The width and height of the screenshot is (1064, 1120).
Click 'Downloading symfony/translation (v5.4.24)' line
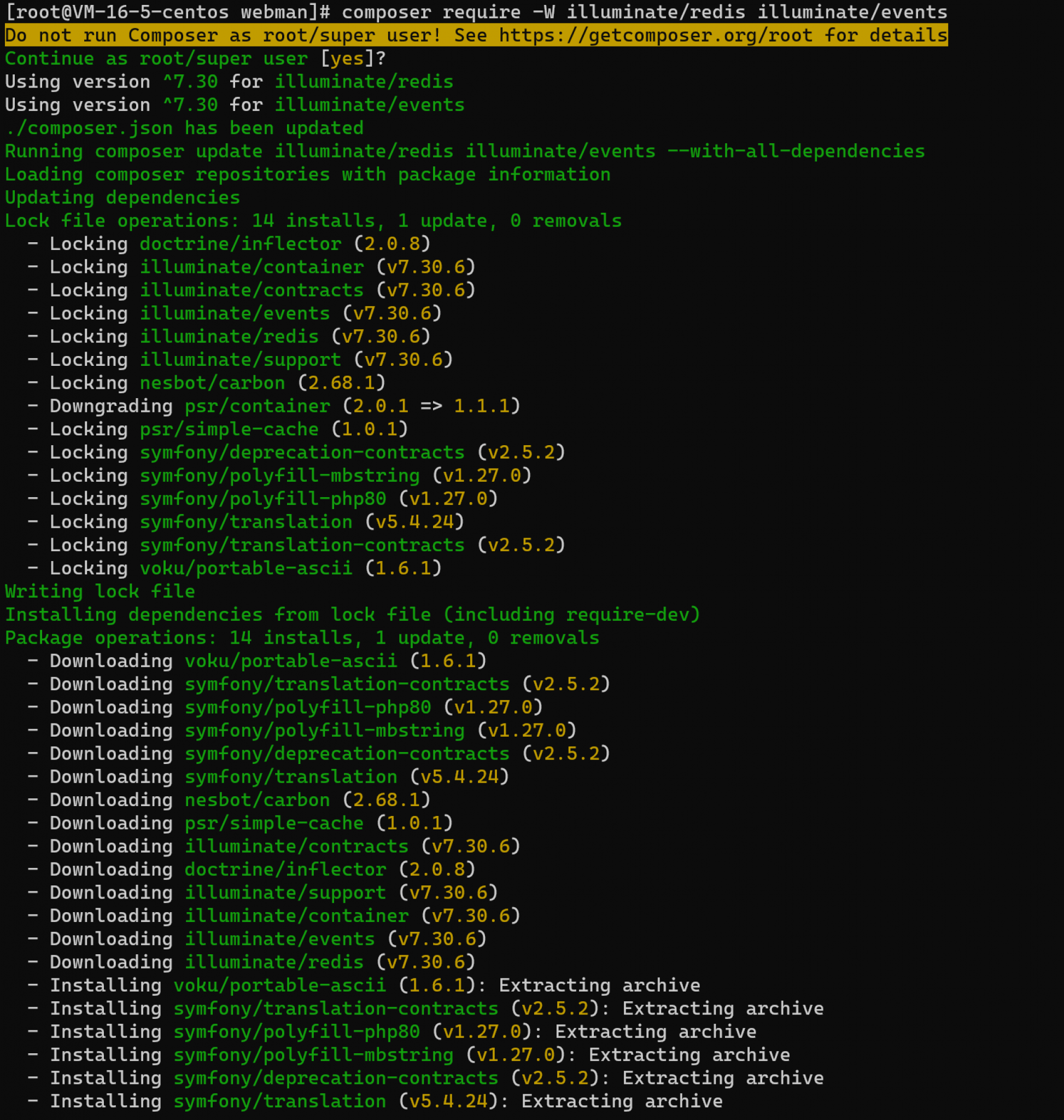coord(268,777)
